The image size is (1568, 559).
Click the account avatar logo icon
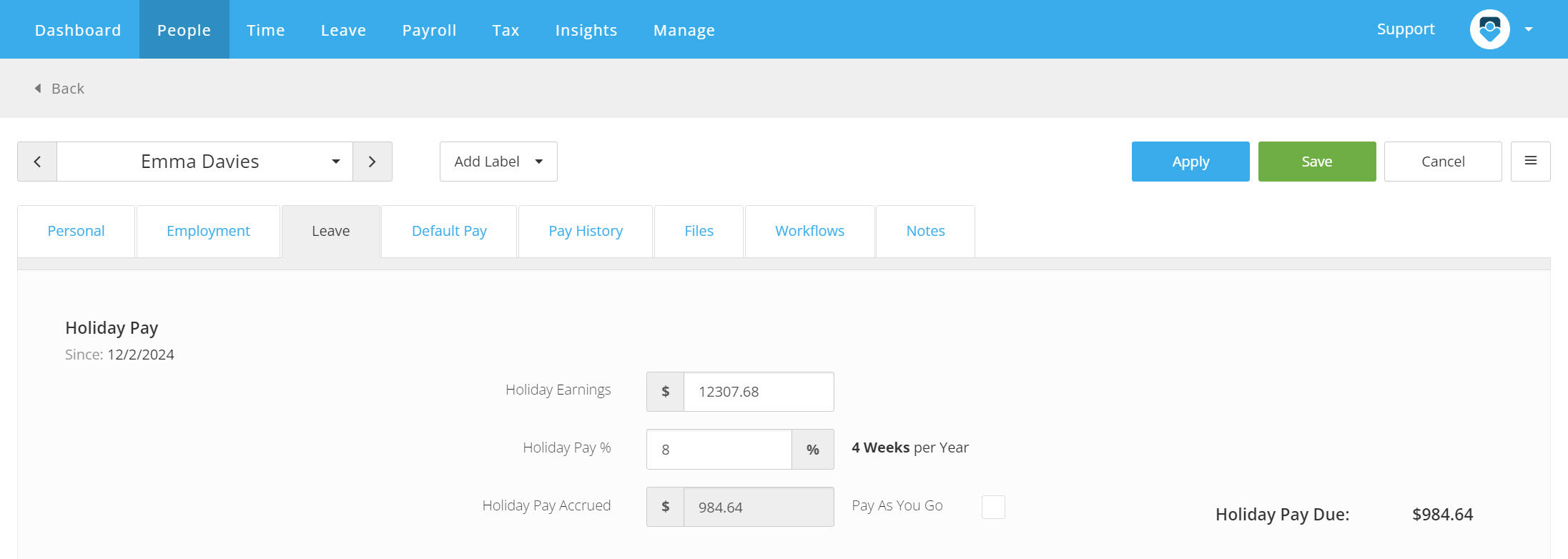pyautogui.click(x=1489, y=29)
